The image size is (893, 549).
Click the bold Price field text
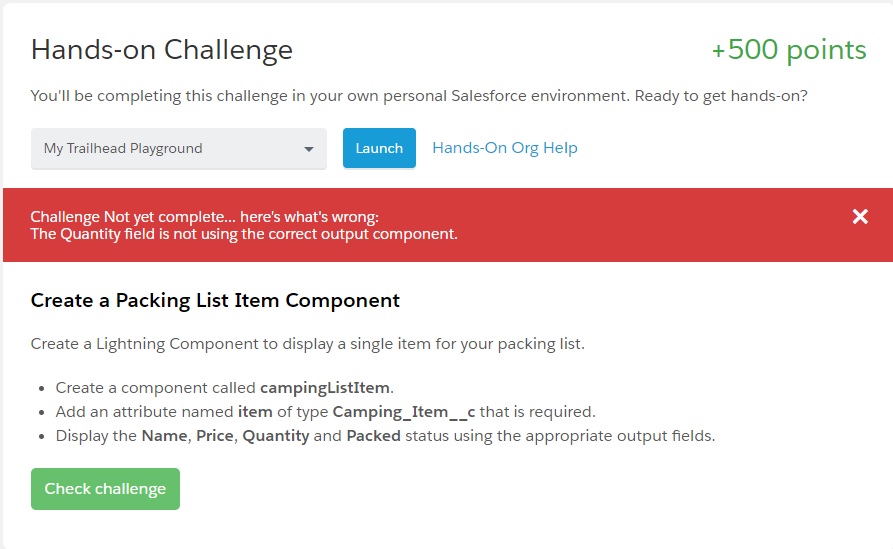[215, 436]
